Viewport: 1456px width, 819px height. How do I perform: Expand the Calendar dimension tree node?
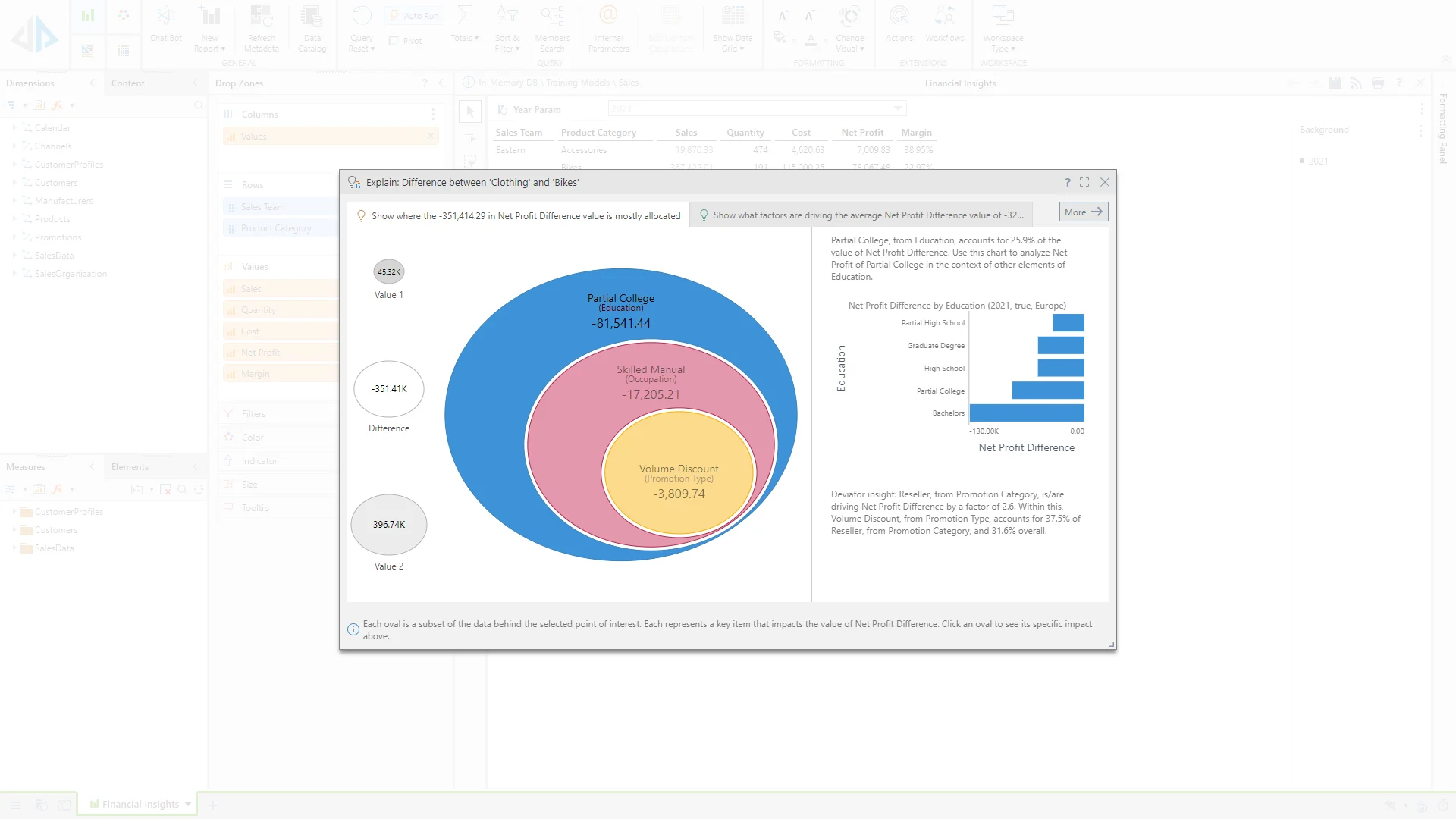14,128
